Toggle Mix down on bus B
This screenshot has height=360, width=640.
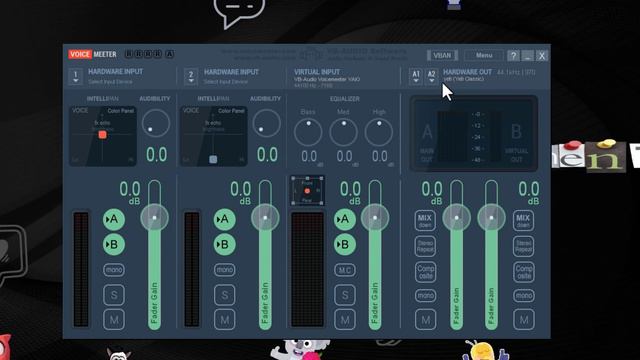coord(523,220)
